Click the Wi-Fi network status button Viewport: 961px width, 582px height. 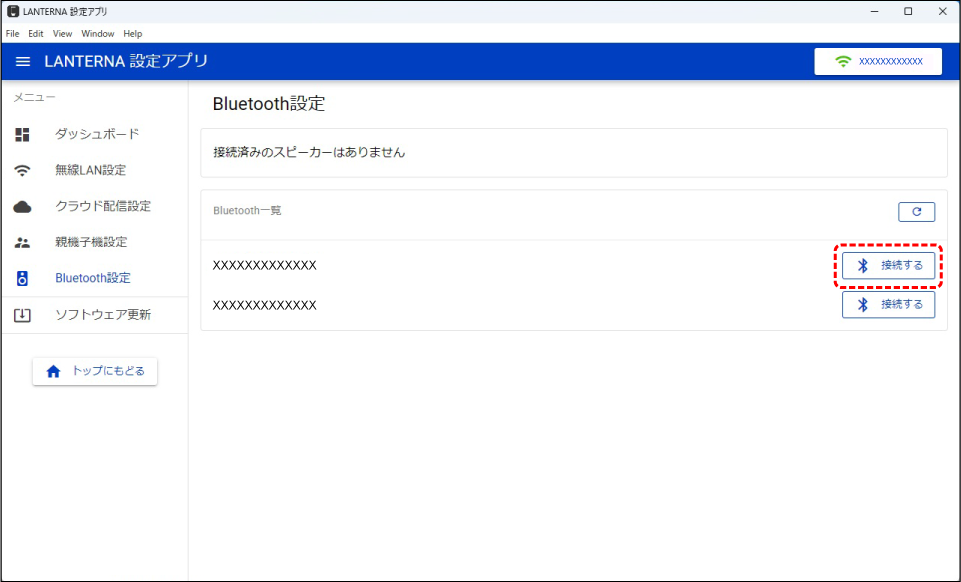coord(878,62)
